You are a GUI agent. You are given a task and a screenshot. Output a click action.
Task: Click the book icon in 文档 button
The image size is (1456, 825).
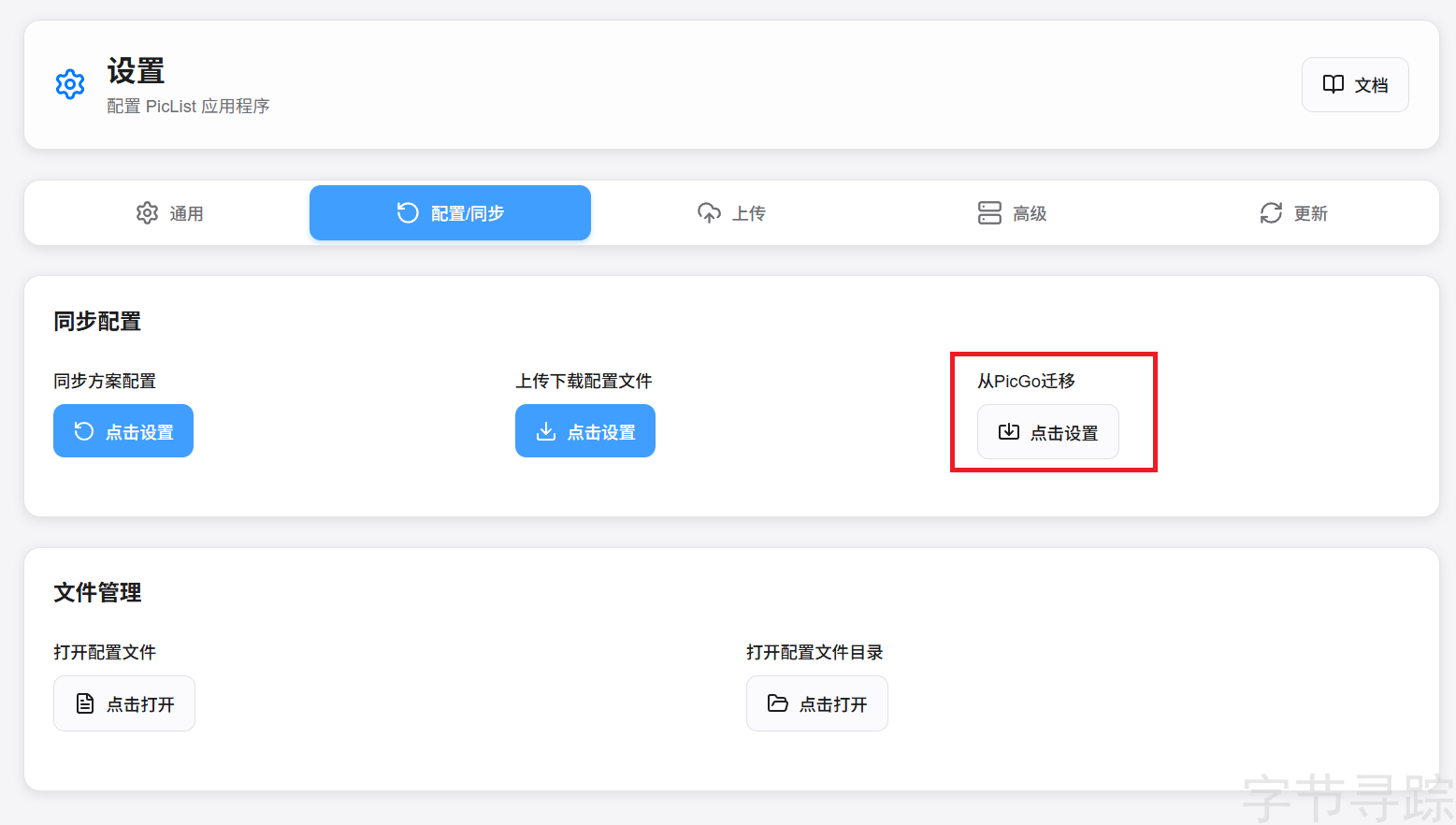[1333, 84]
